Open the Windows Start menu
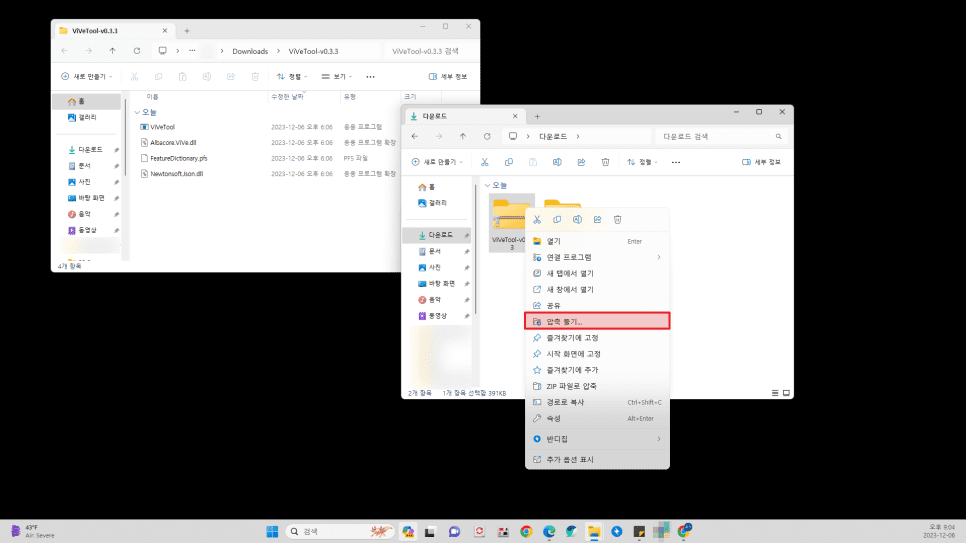 coord(272,531)
